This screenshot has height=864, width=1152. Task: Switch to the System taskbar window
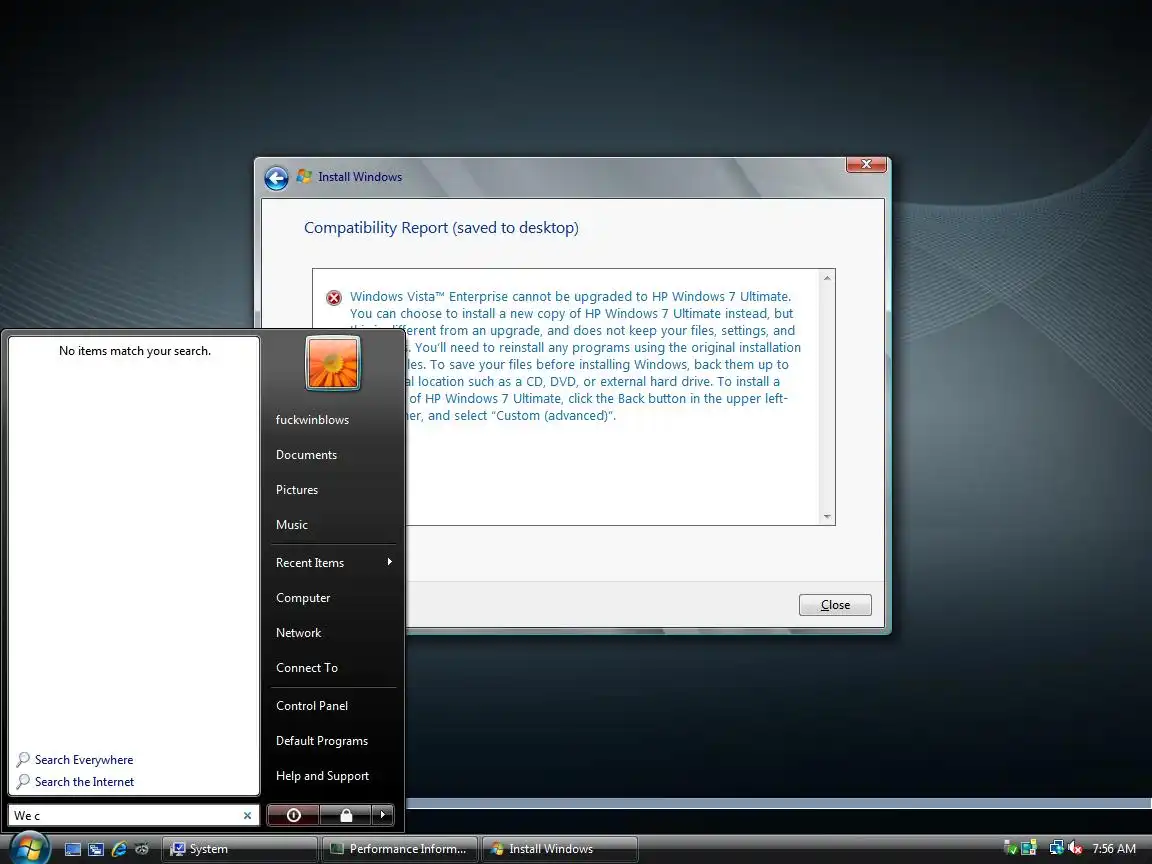[240, 849]
